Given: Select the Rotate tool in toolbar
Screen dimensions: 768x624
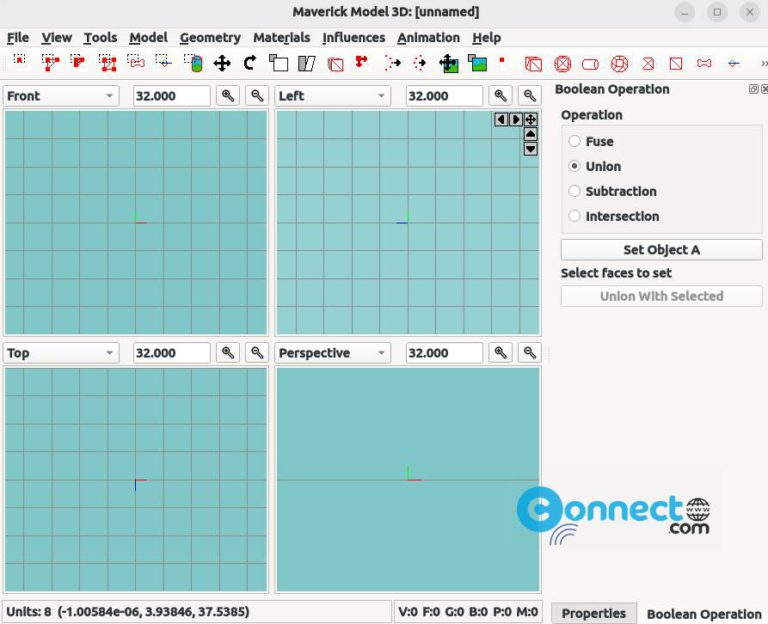Looking at the screenshot, I should click(250, 63).
